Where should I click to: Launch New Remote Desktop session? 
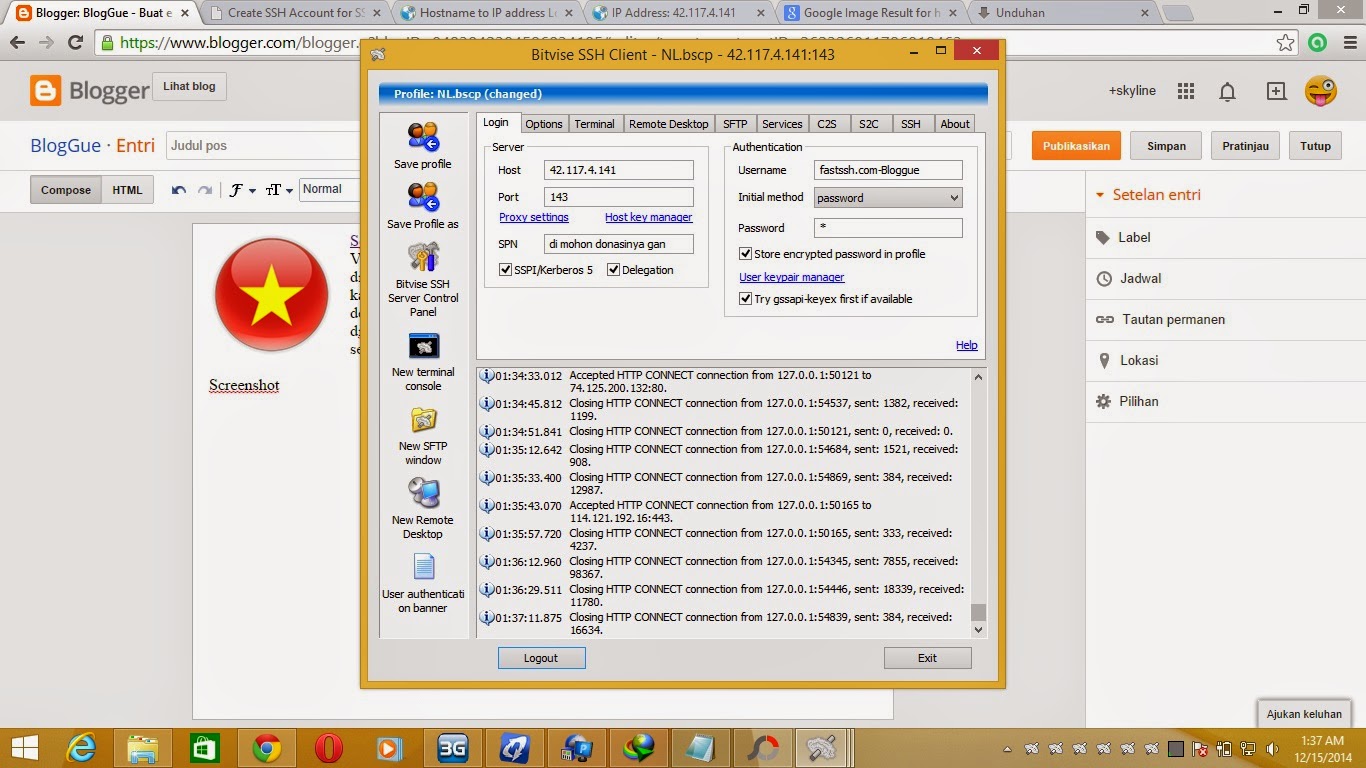click(x=423, y=493)
